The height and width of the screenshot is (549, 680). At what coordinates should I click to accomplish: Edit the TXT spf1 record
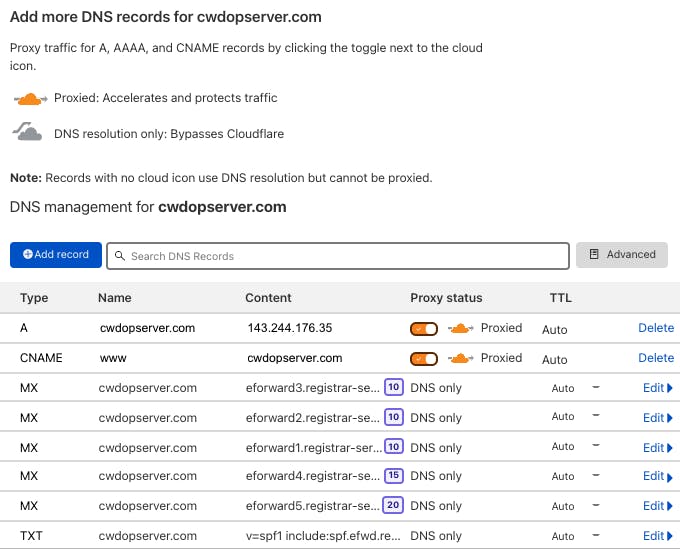(657, 536)
